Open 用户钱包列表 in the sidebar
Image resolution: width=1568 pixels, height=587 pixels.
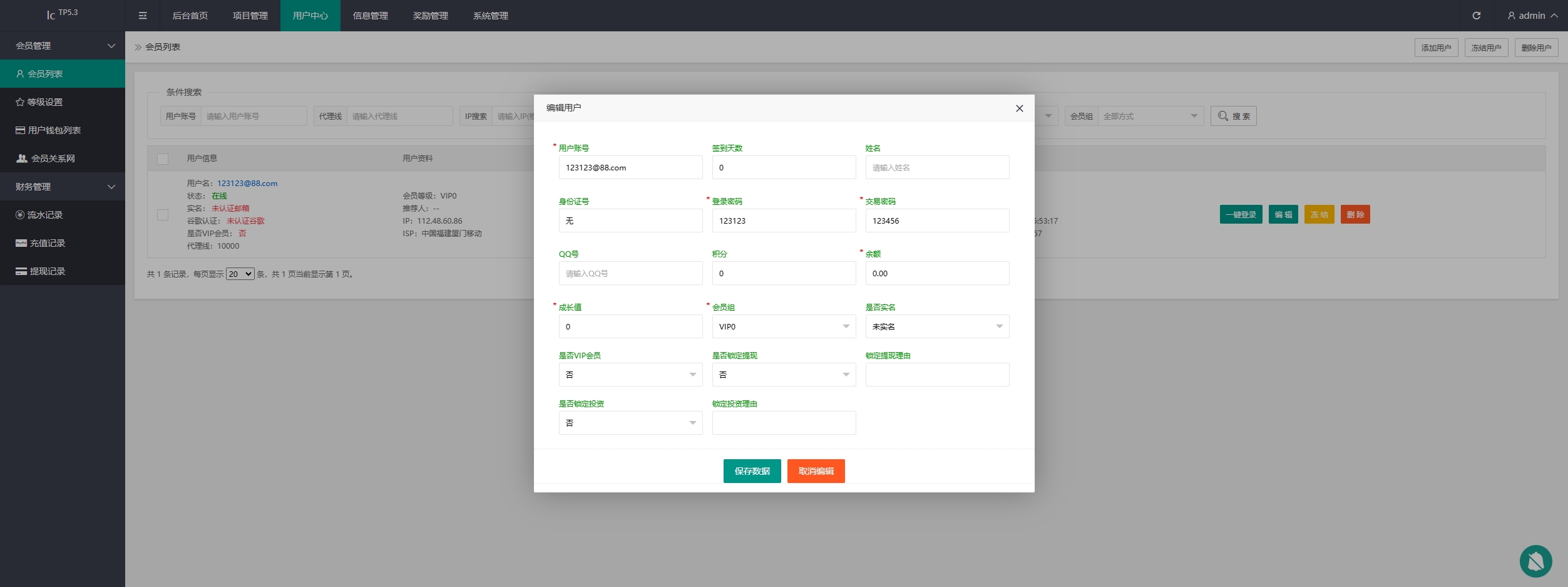click(63, 130)
